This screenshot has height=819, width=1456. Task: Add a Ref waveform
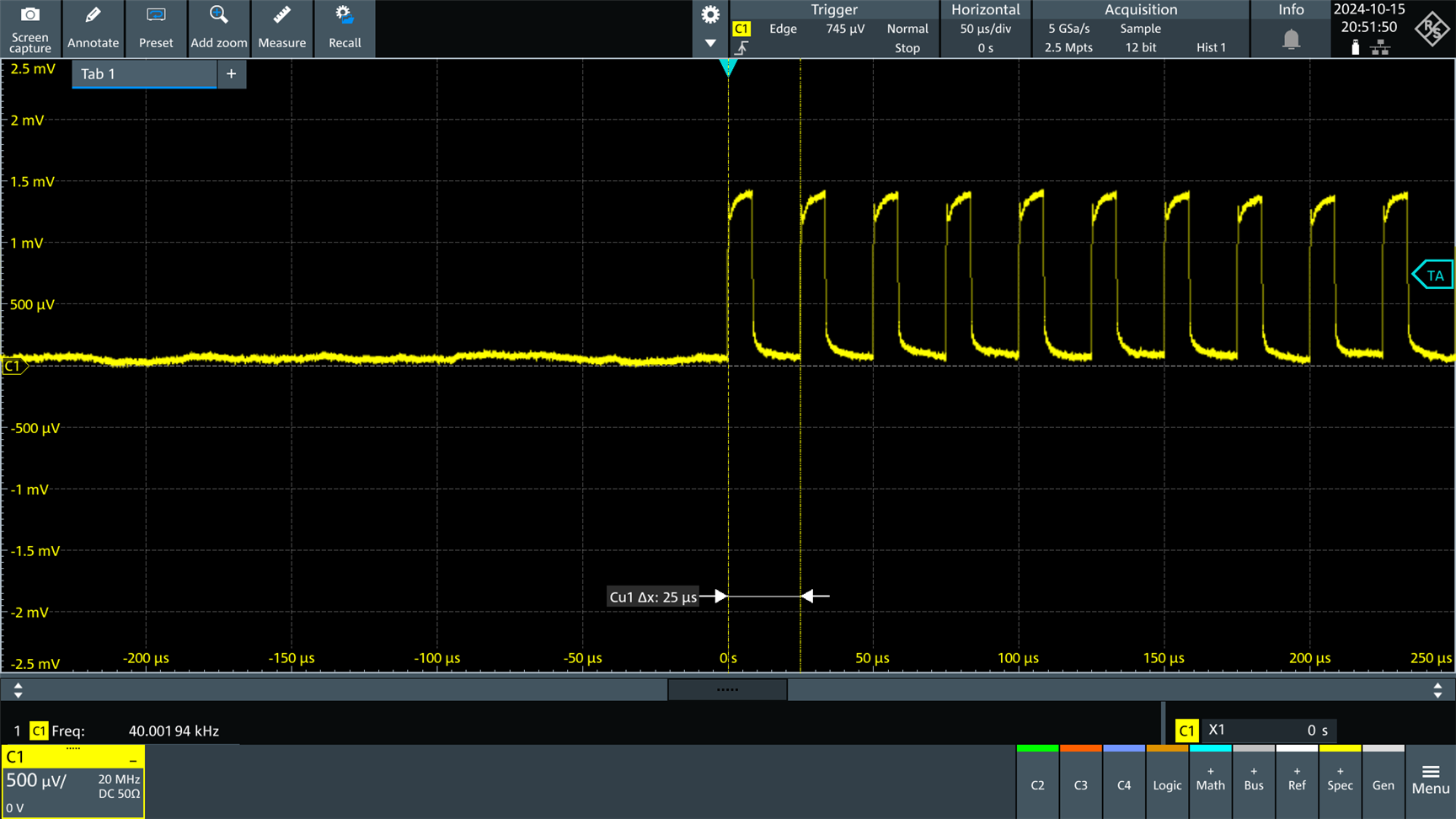click(x=1297, y=781)
